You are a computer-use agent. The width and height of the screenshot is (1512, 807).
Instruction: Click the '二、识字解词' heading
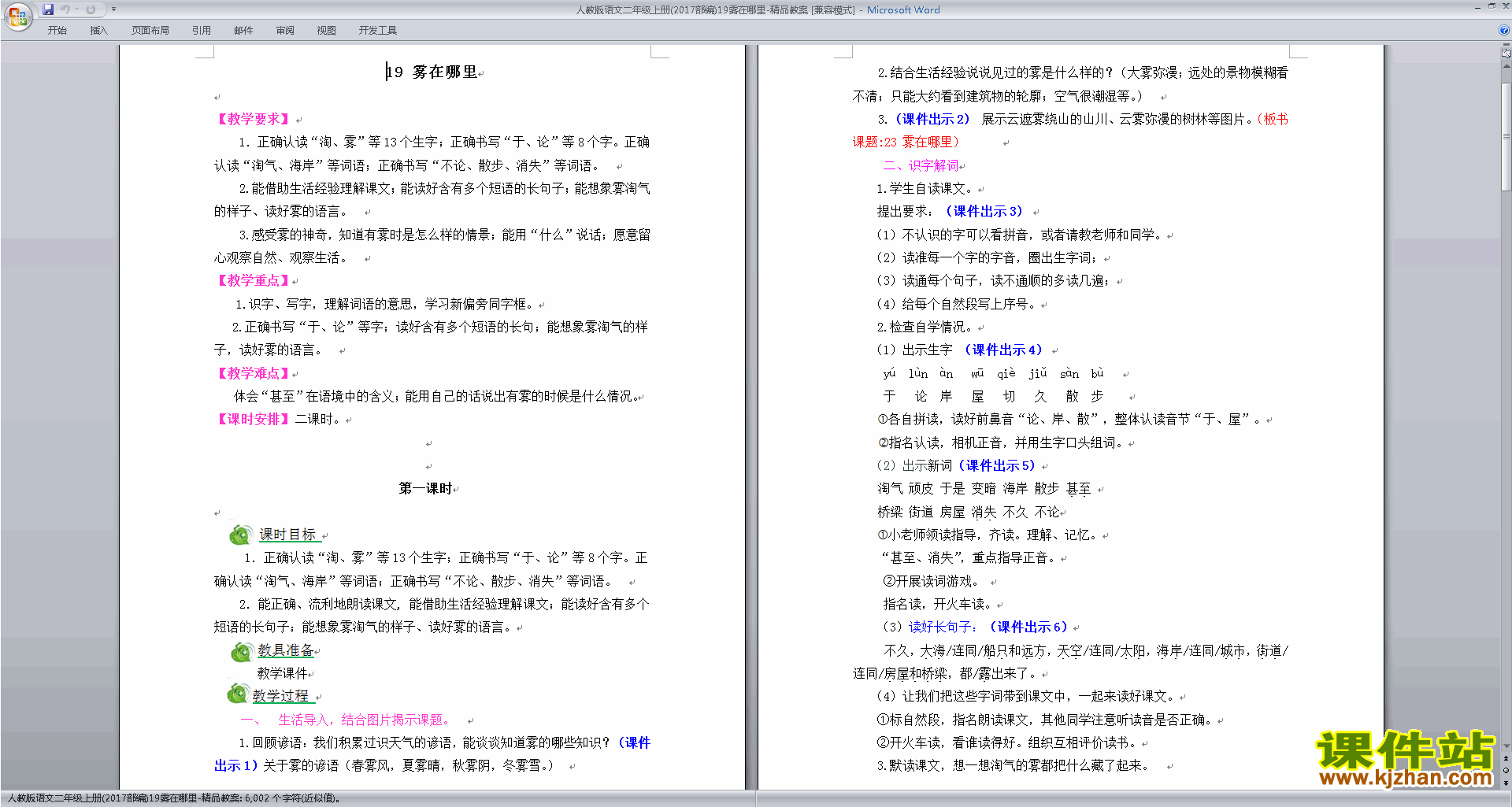921,166
